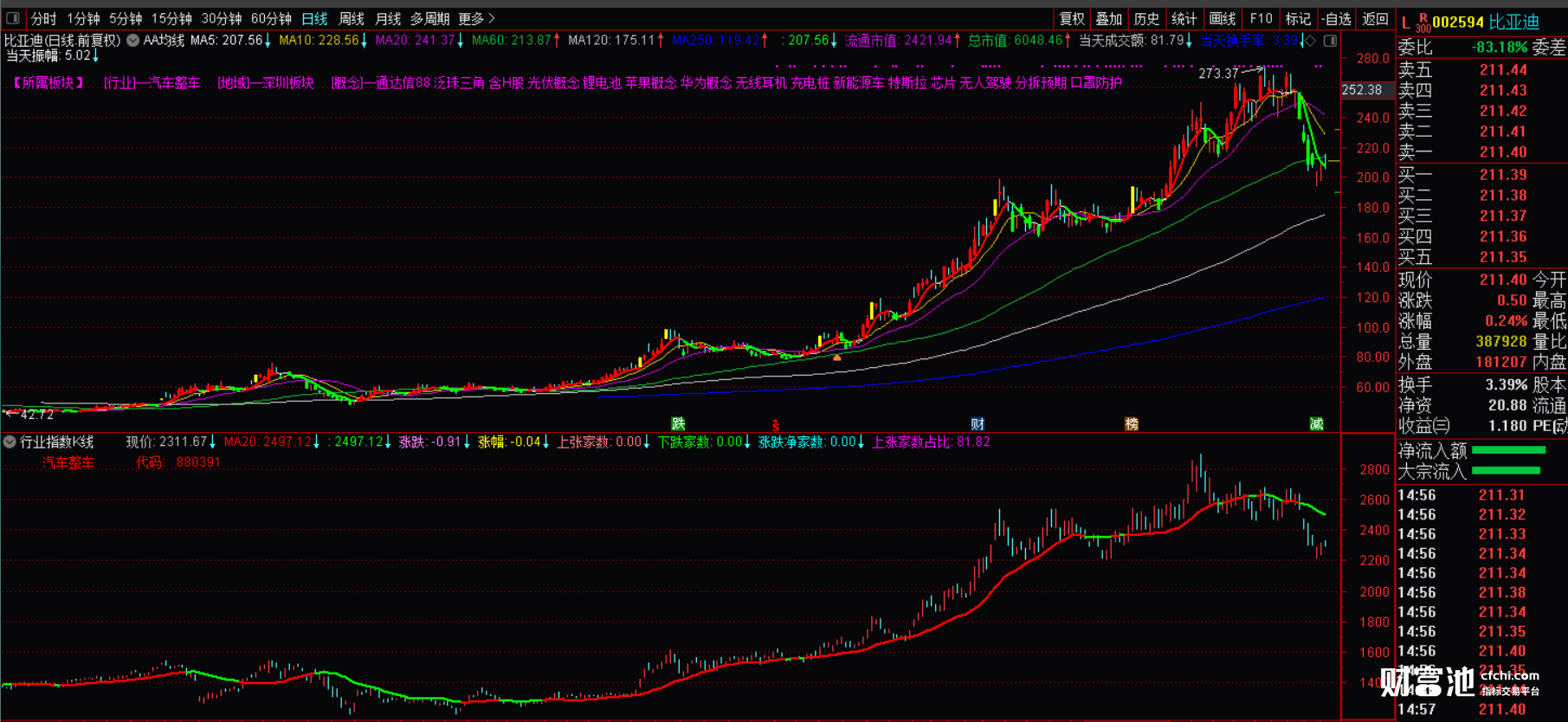Click the 净流入额 green bar

click(x=1508, y=450)
